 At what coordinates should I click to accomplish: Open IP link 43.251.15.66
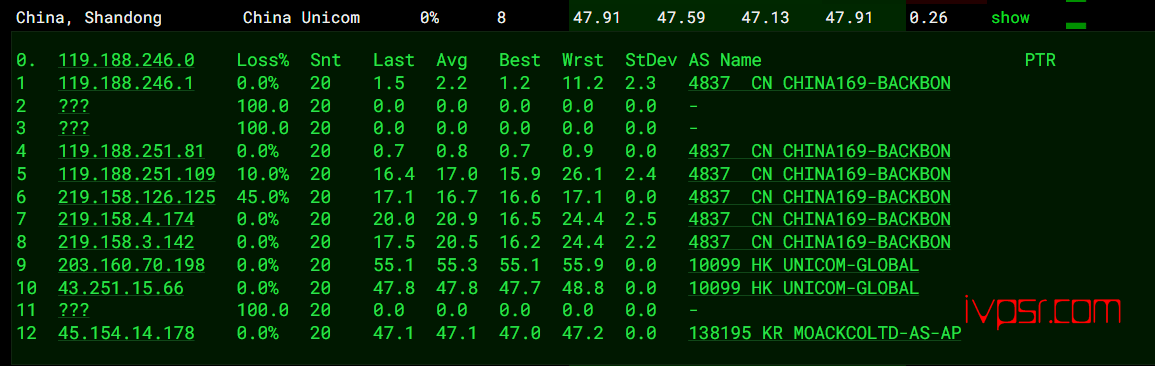tap(121, 288)
